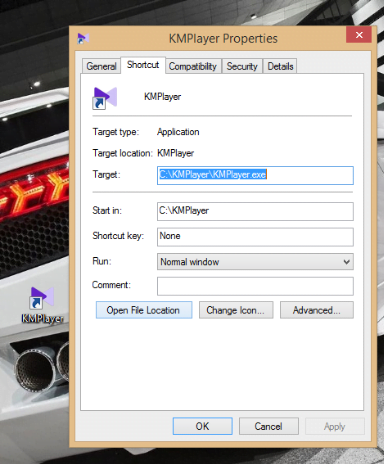Open Advanced shortcut properties
This screenshot has width=384, height=464.
[x=317, y=310]
